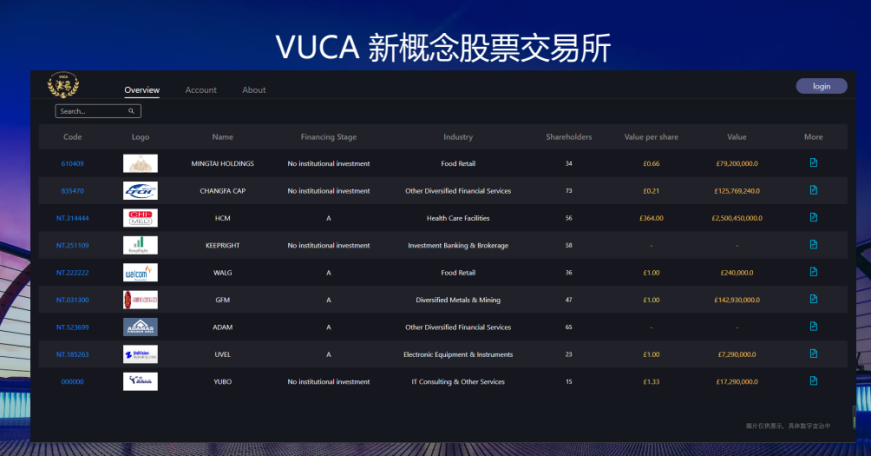The height and width of the screenshot is (456, 871).
Task: Open details document icon for MINGTAI HOLDINGS
Action: pos(813,163)
